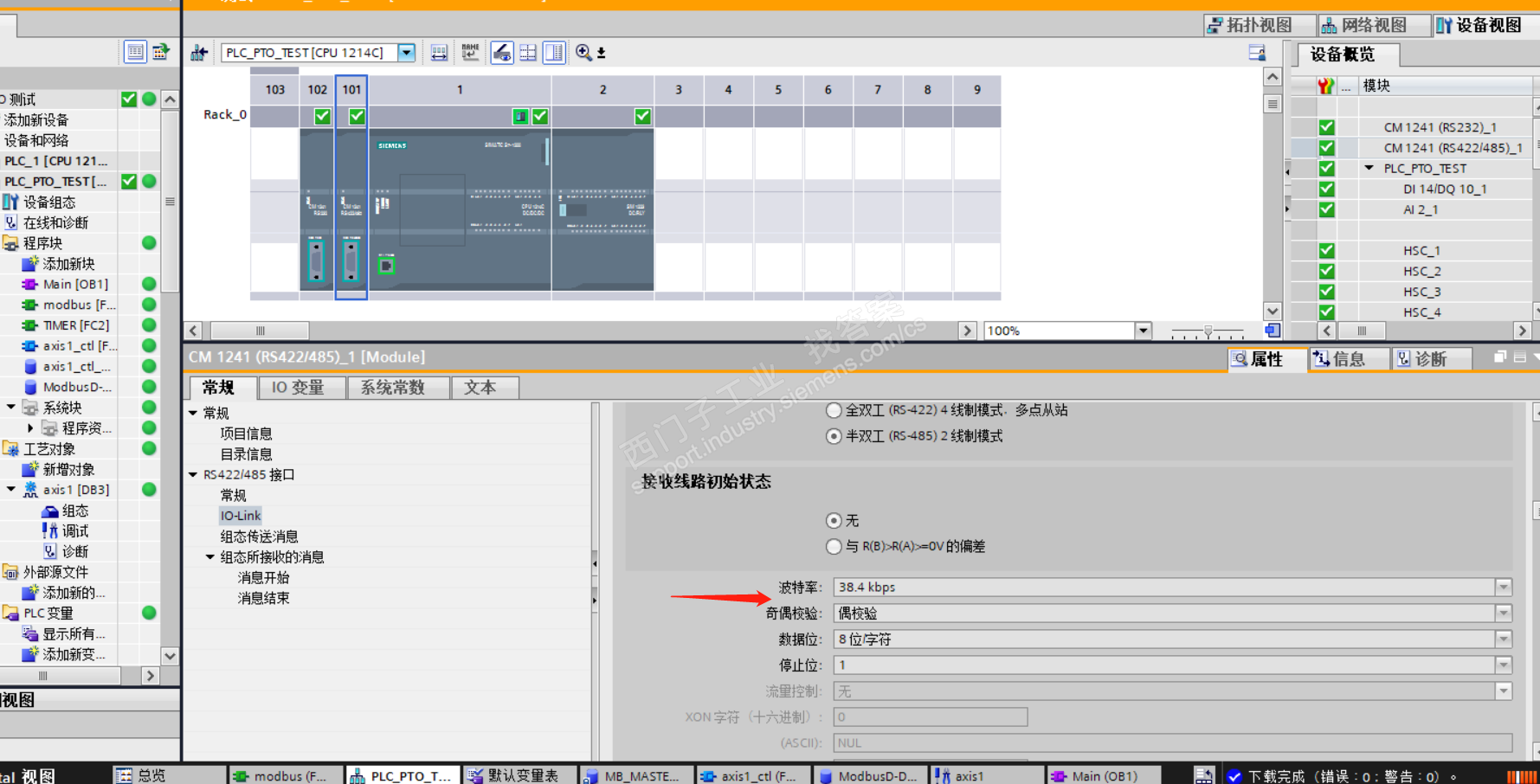1540x784 pixels.
Task: Open the 停止位 stop bits dropdown
Action: click(x=1504, y=665)
